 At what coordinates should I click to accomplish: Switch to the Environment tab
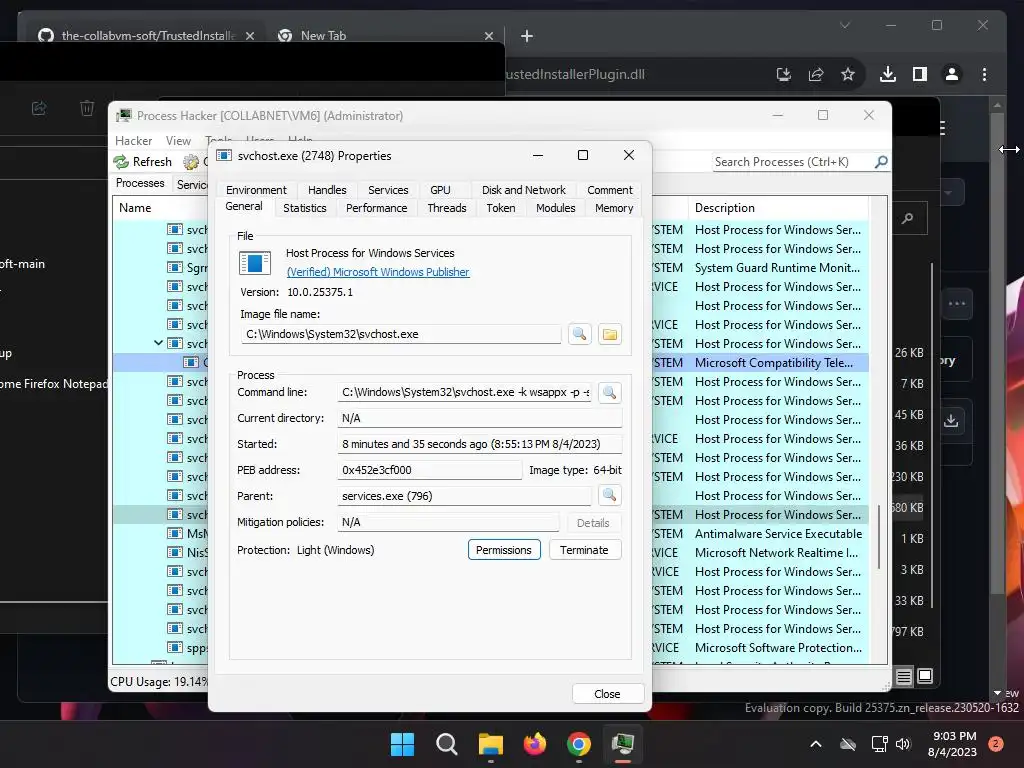tap(256, 190)
